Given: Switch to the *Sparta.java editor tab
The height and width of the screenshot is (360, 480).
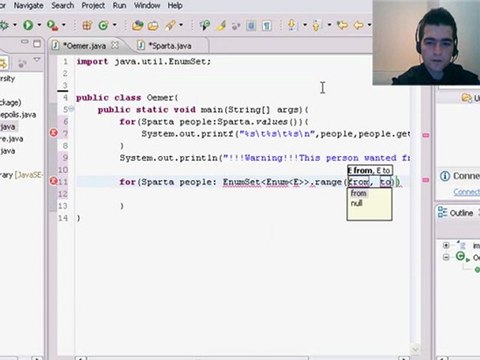Looking at the screenshot, I should click(169, 46).
